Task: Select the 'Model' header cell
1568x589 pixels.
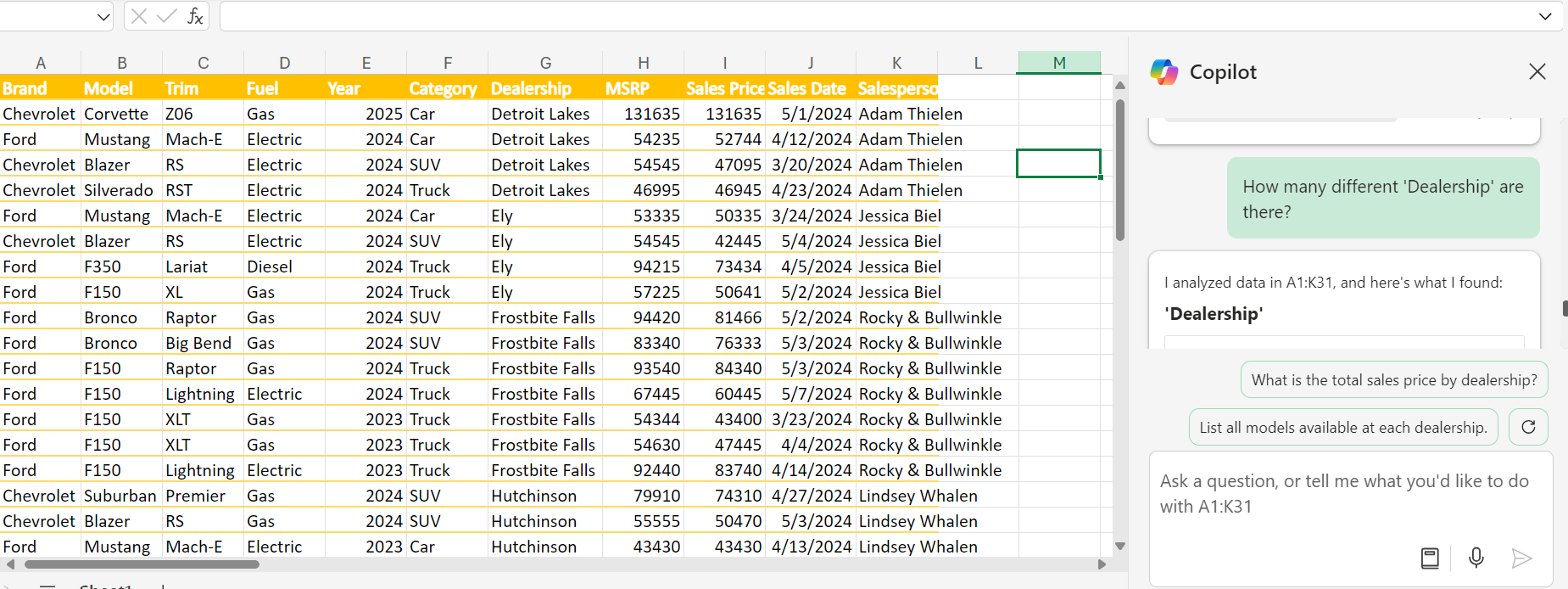Action: click(x=122, y=88)
